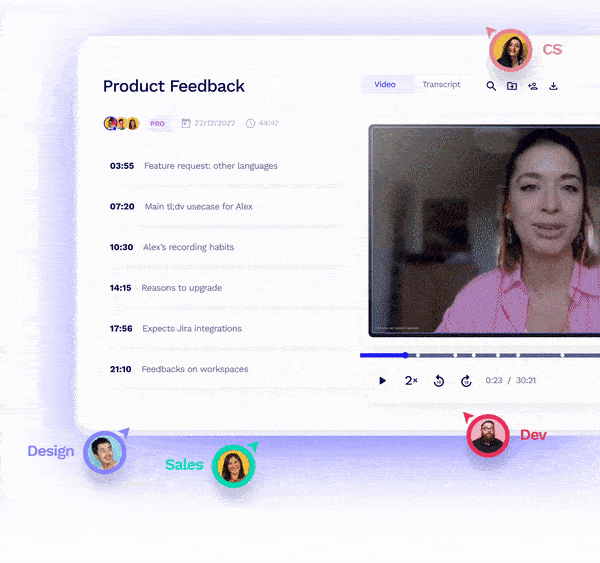Viewport: 600px width, 563px height.
Task: Click the search magnifier icon
Action: click(x=491, y=86)
